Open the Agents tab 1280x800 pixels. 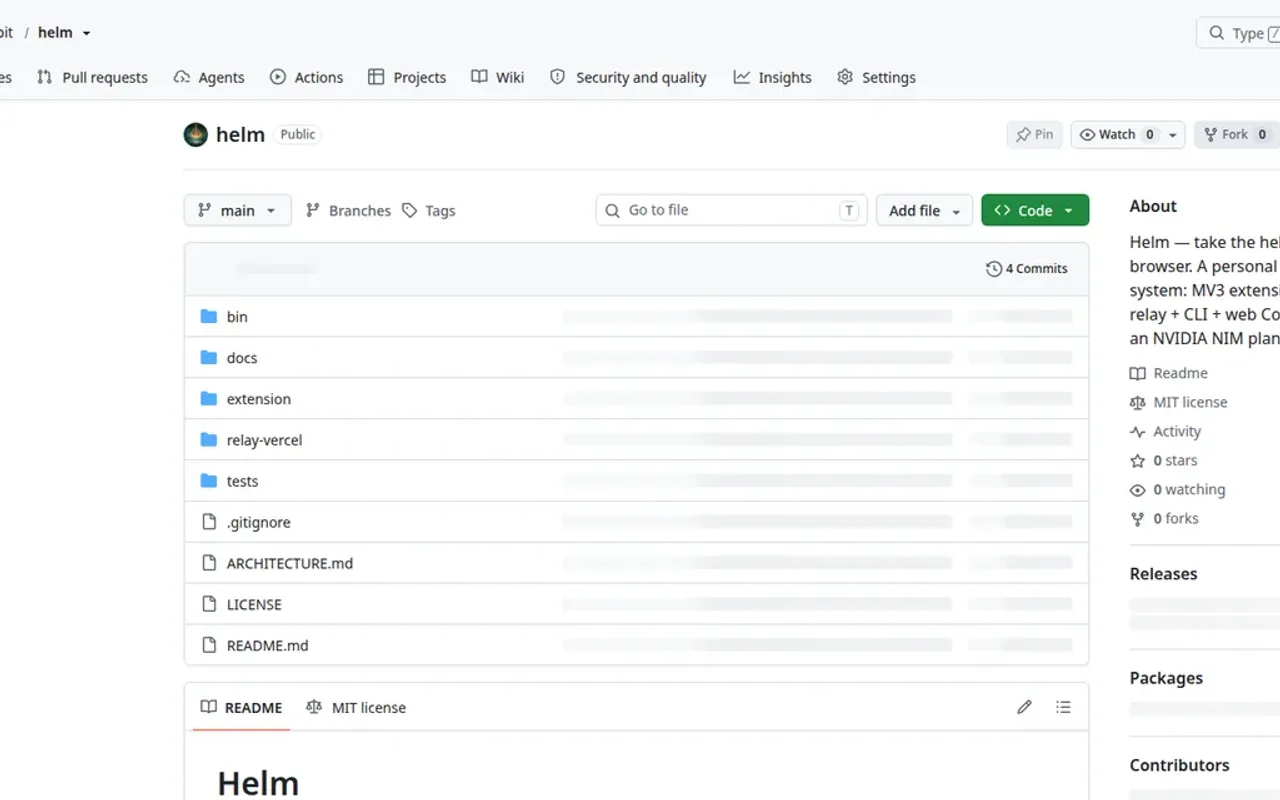pos(209,77)
